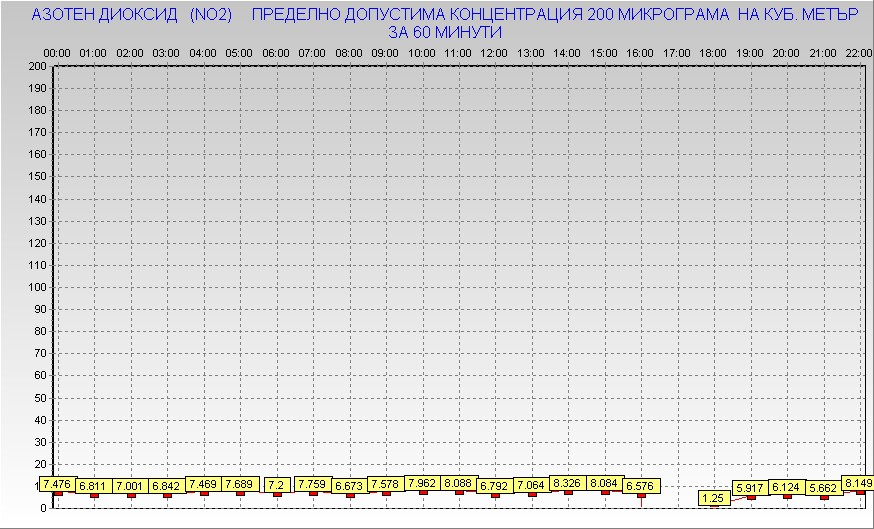The width and height of the screenshot is (874, 529).
Task: Select the 6.673 data label
Action: pos(349,486)
